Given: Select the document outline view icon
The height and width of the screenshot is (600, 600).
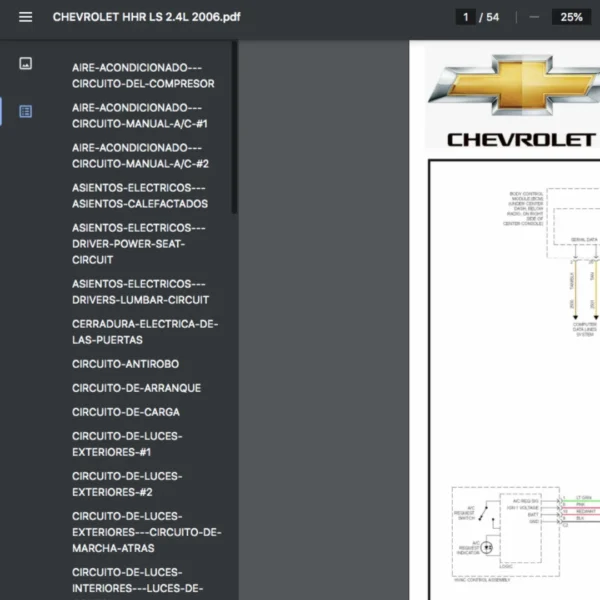Looking at the screenshot, I should [x=25, y=111].
